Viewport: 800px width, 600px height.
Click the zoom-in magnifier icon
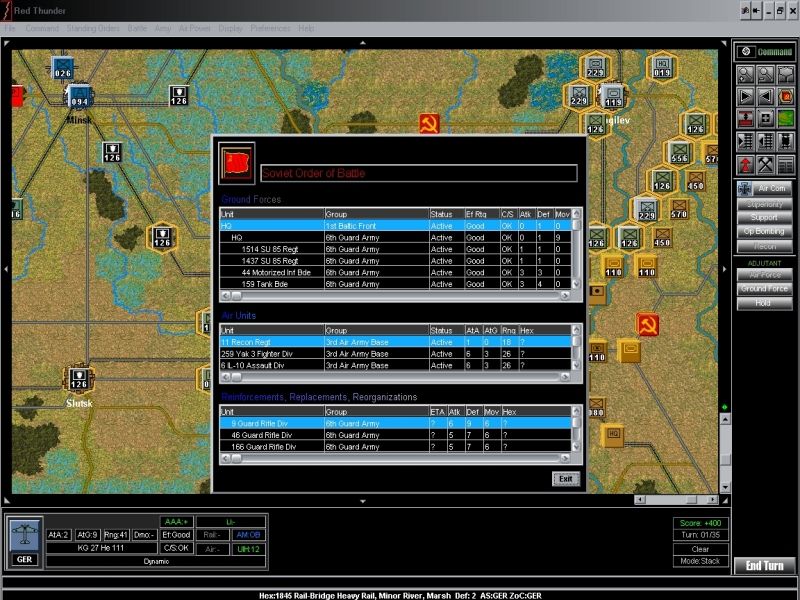(x=745, y=74)
